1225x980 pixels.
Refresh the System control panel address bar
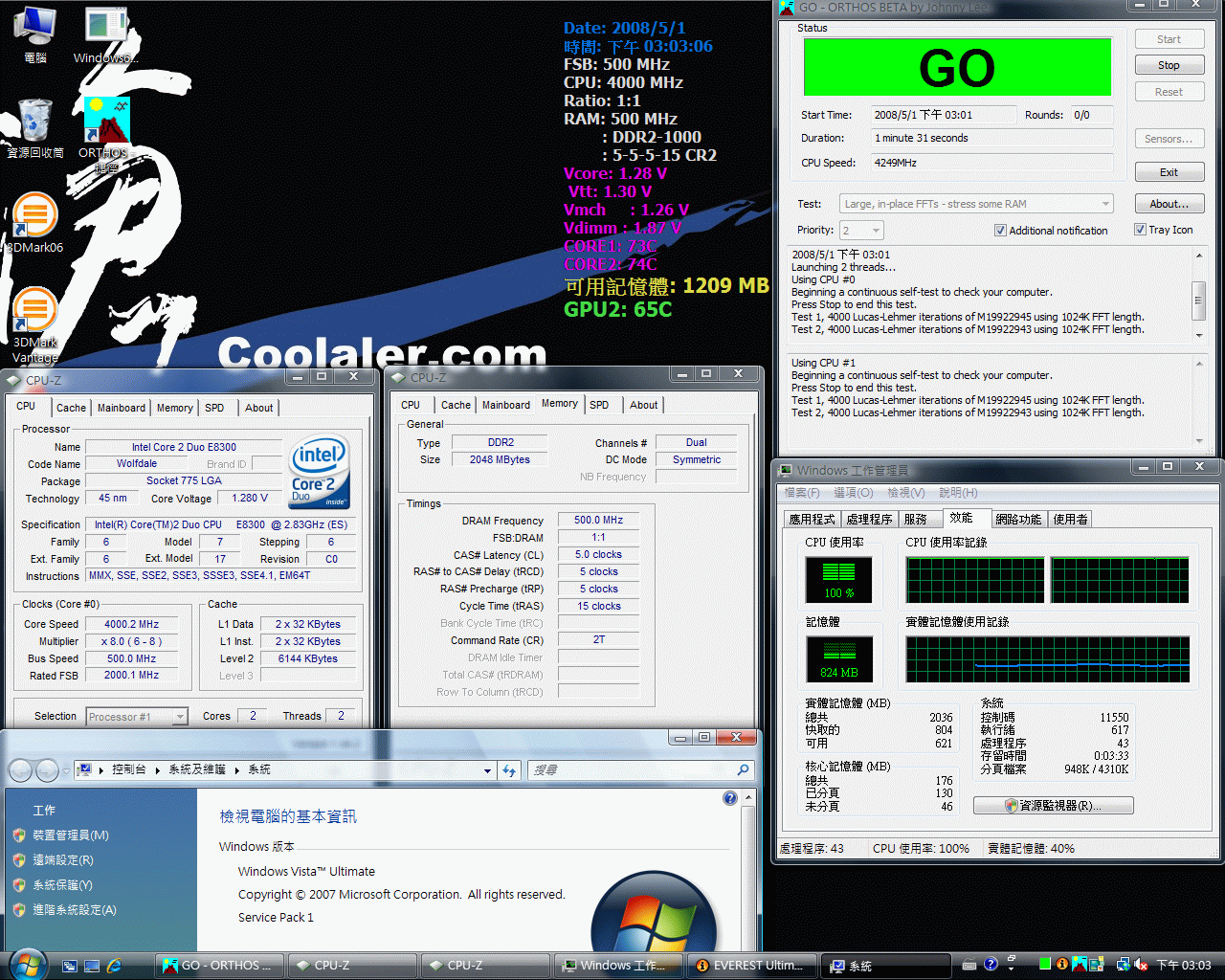coord(509,770)
